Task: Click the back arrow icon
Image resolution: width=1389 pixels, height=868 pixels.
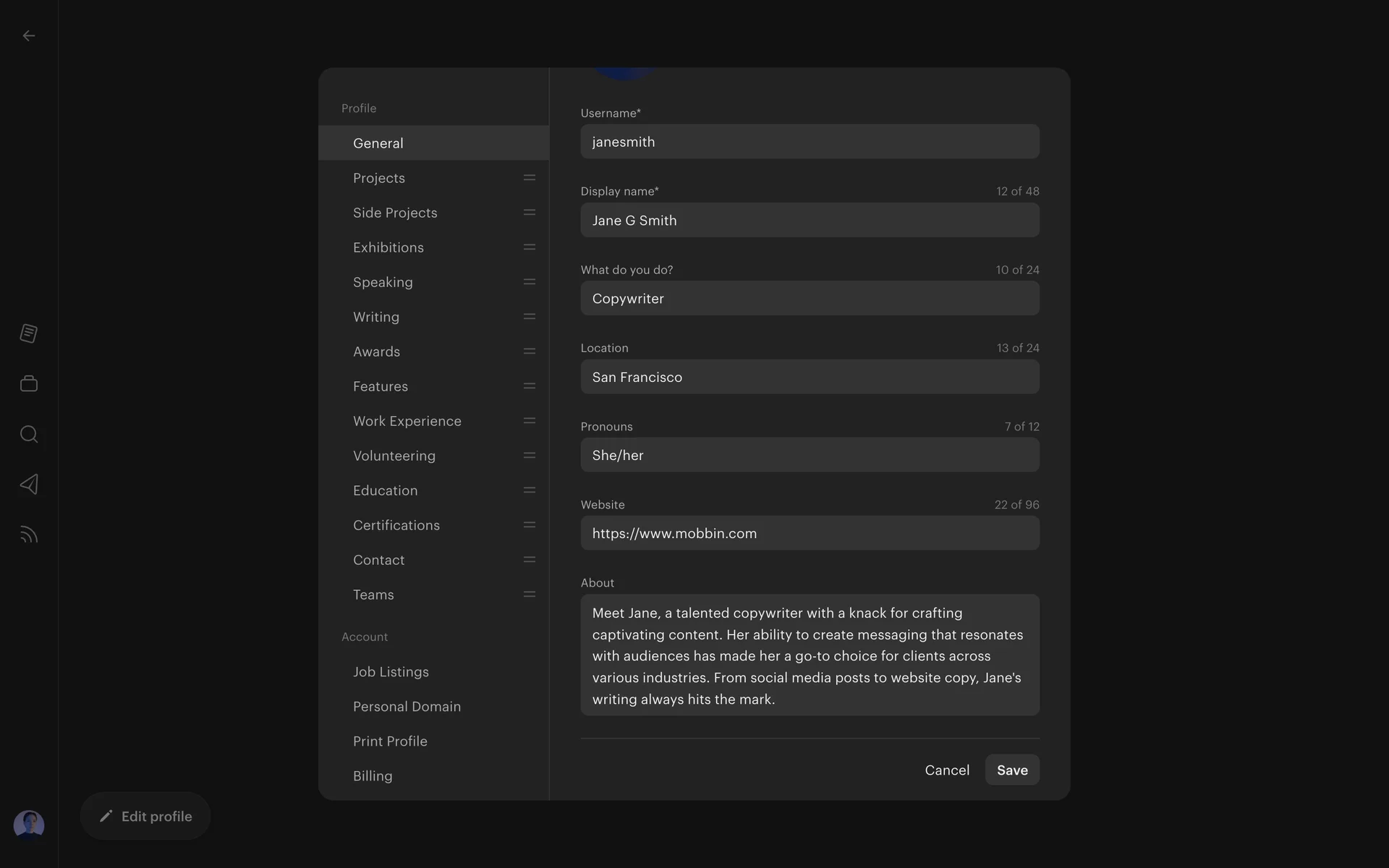Action: coord(29,35)
